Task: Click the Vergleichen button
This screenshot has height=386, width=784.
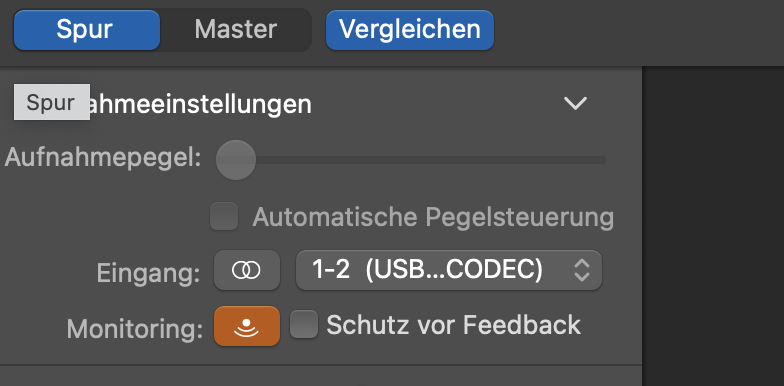Action: tap(410, 30)
